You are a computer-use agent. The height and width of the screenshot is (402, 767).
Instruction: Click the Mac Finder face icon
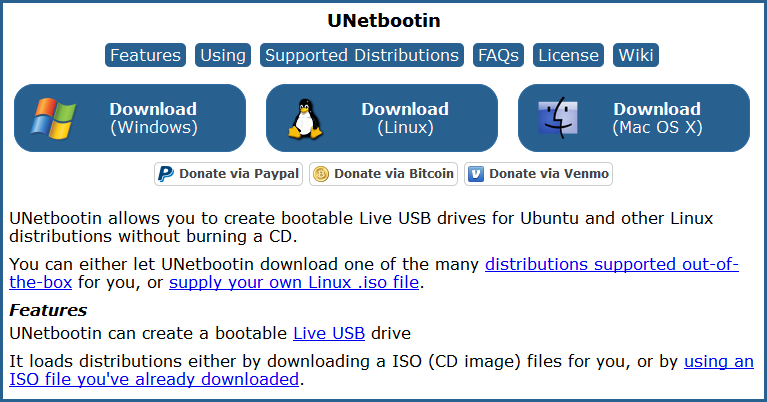click(x=558, y=118)
